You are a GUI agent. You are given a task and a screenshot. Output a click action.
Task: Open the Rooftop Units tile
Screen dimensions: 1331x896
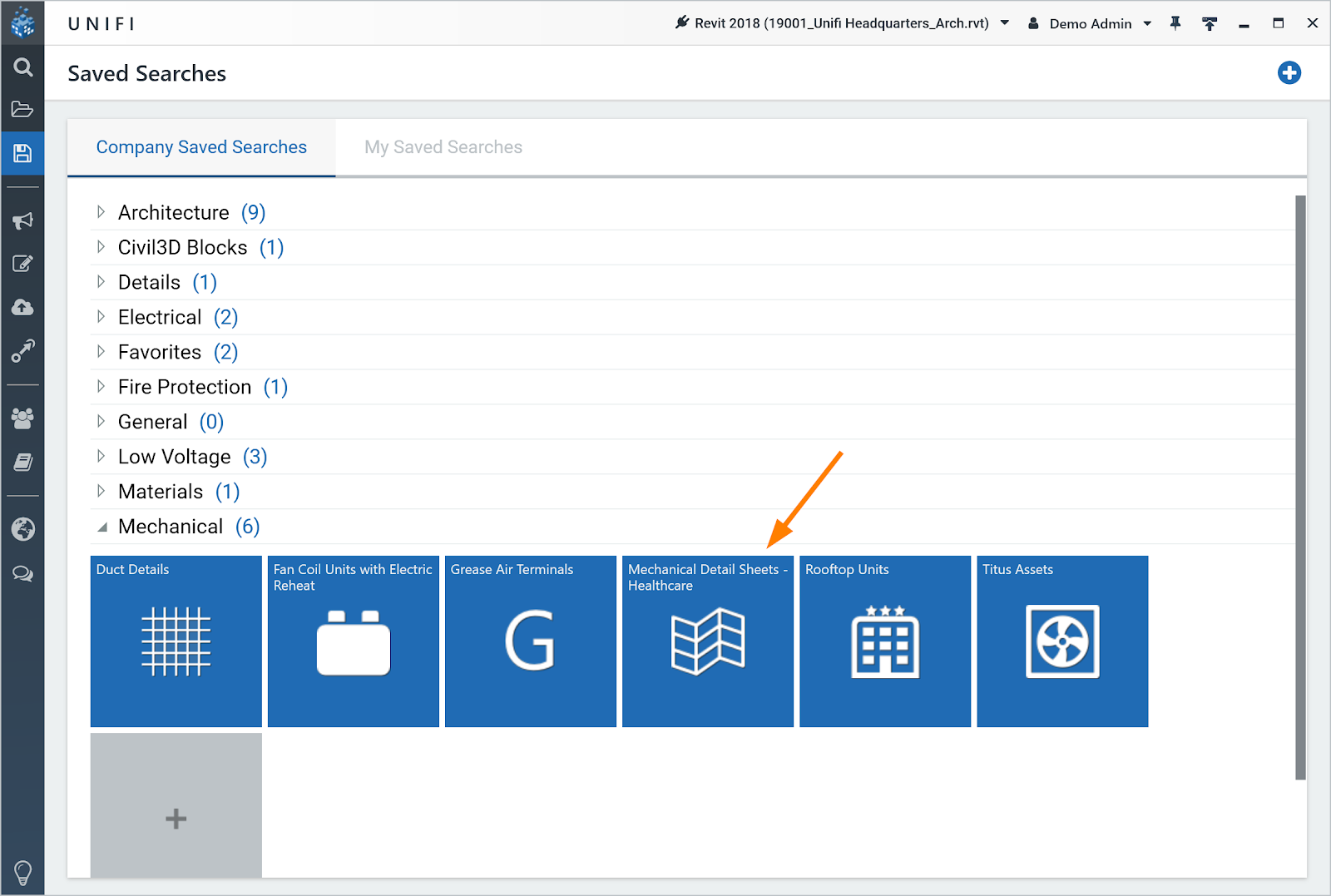(885, 641)
